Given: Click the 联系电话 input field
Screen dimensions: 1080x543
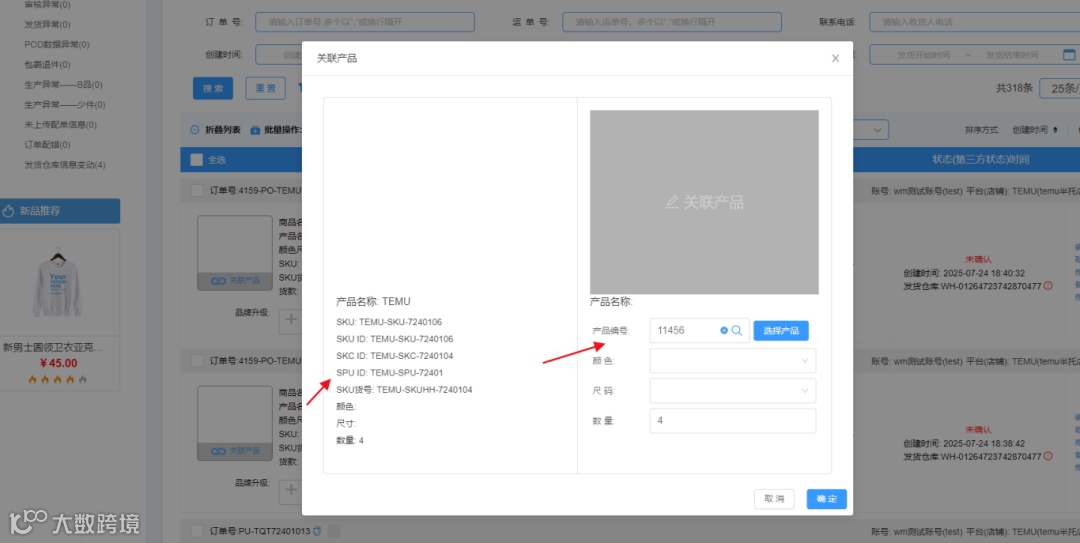Looking at the screenshot, I should pyautogui.click(x=975, y=22).
